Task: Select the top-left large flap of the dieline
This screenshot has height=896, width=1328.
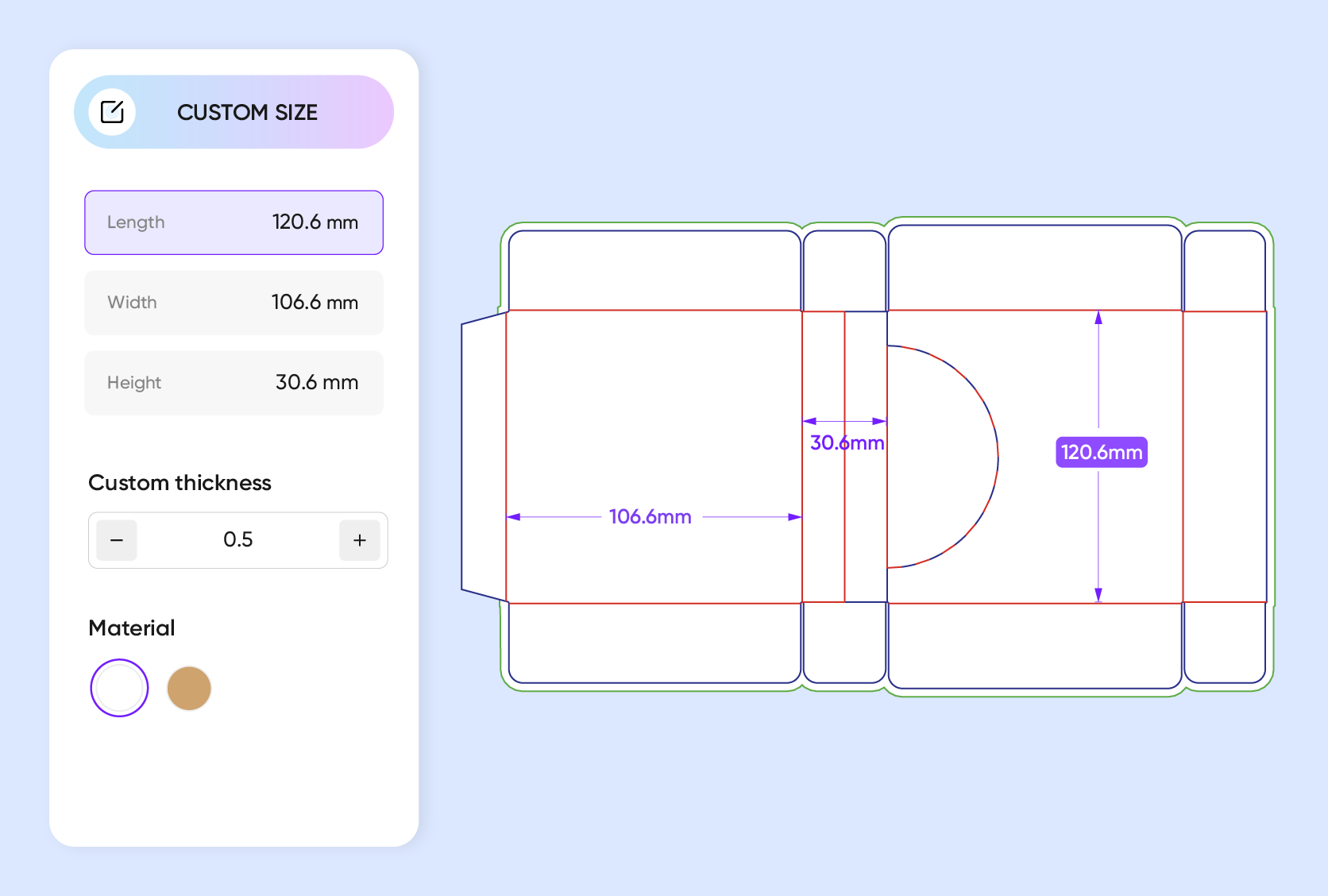Action: click(x=654, y=270)
